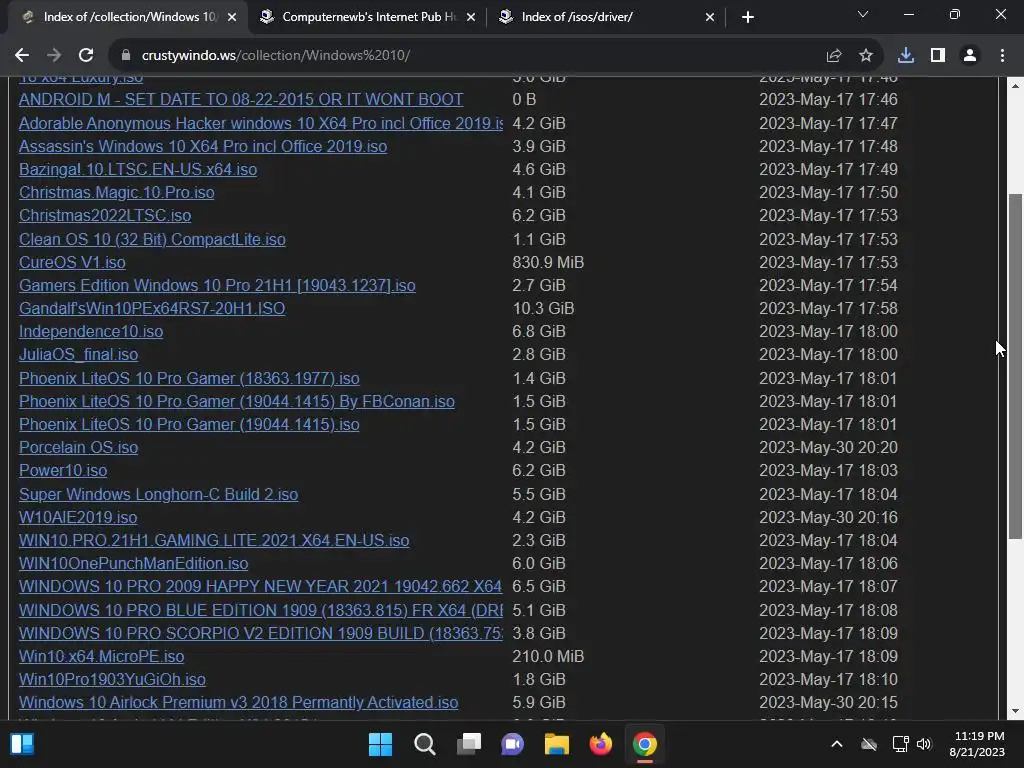Open Task View from taskbar
Viewport: 1024px width, 768px height.
coord(468,744)
